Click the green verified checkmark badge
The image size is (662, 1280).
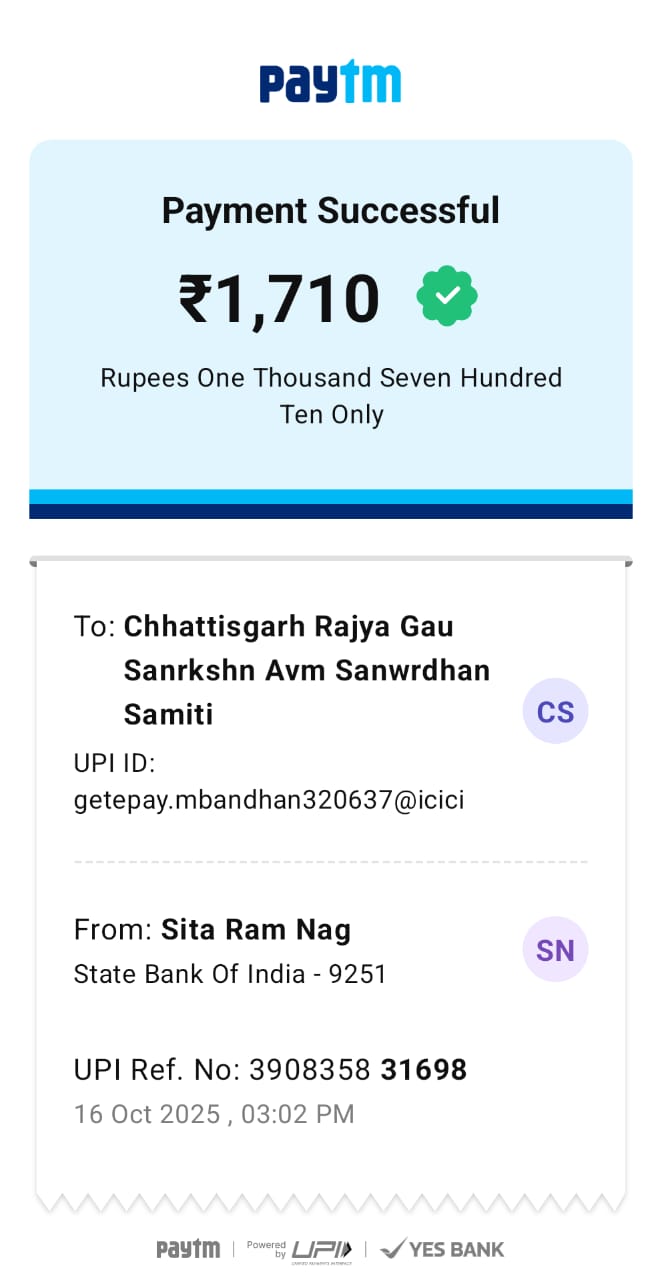tap(447, 296)
